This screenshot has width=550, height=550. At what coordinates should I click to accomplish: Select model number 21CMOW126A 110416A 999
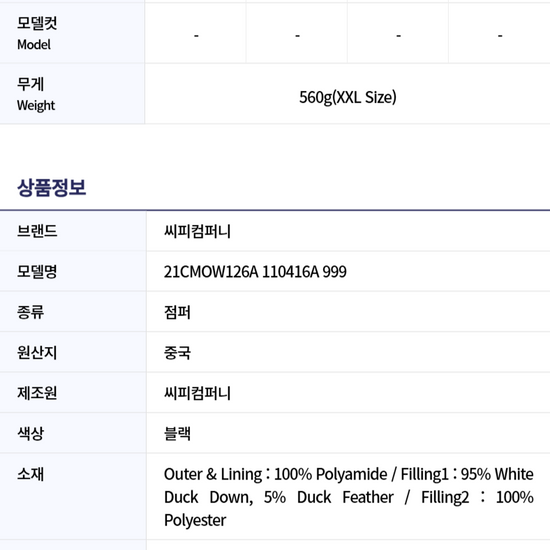coord(255,271)
